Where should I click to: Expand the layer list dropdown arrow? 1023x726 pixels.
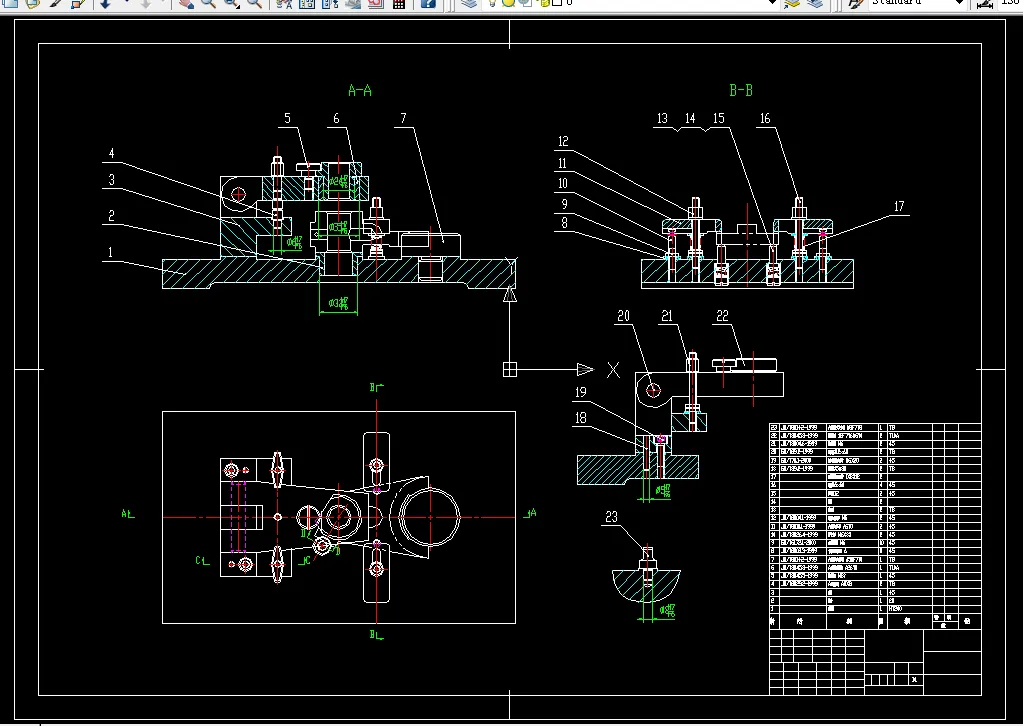(x=772, y=3)
